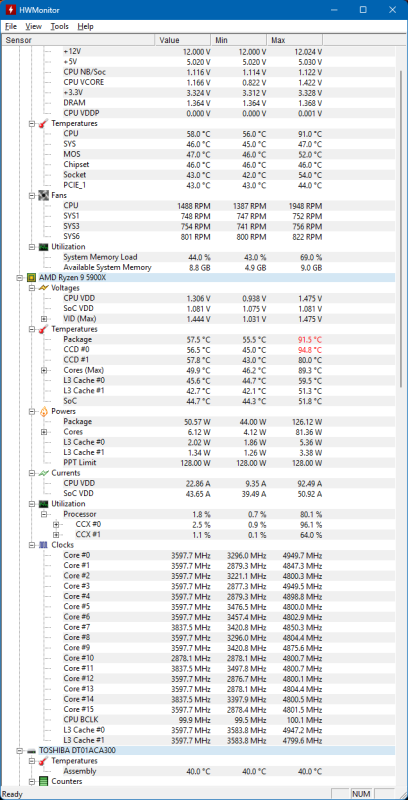Expand the Cores power entry
This screenshot has width=408, height=800.
[x=44, y=432]
